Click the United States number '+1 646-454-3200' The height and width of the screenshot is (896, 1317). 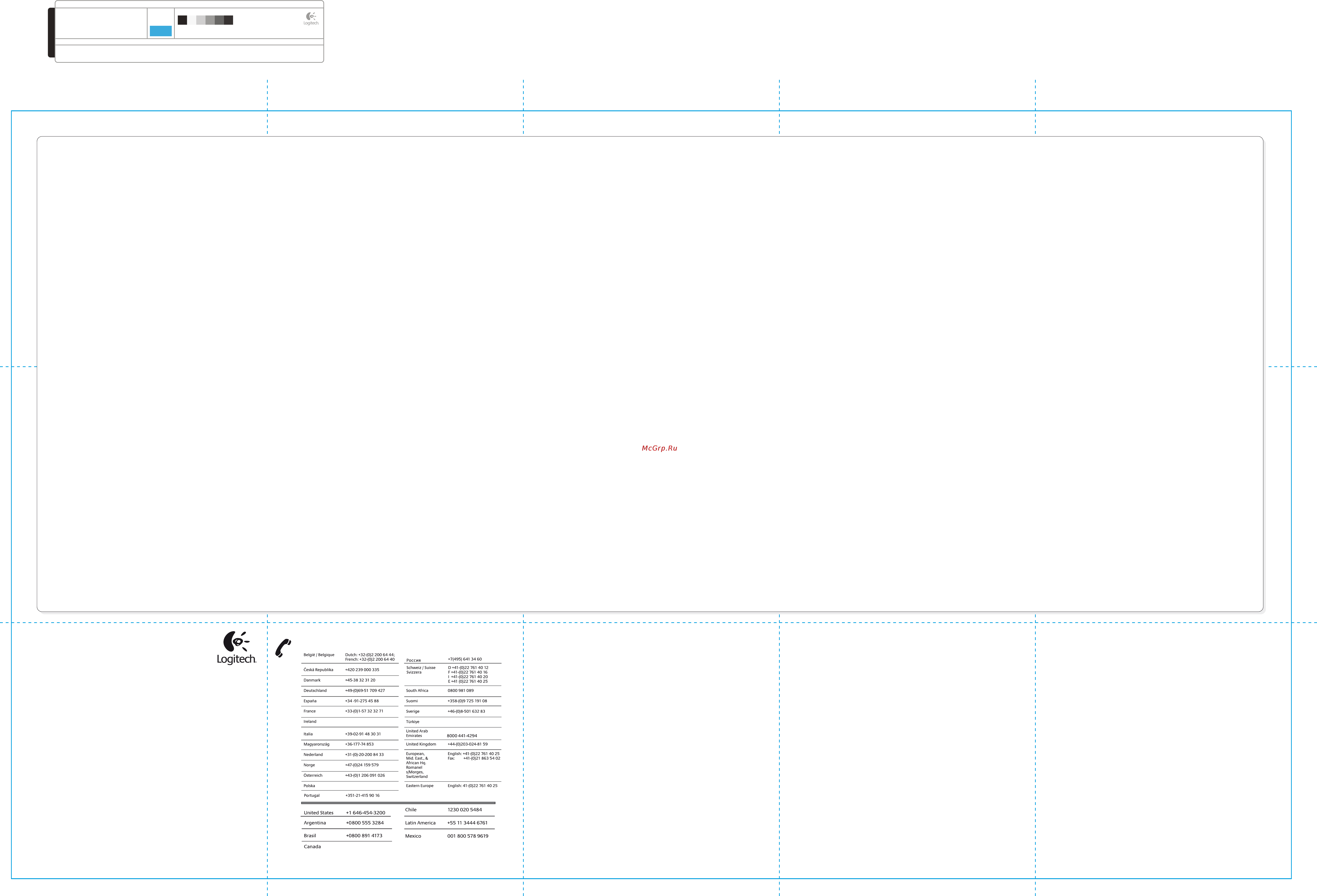pos(366,813)
